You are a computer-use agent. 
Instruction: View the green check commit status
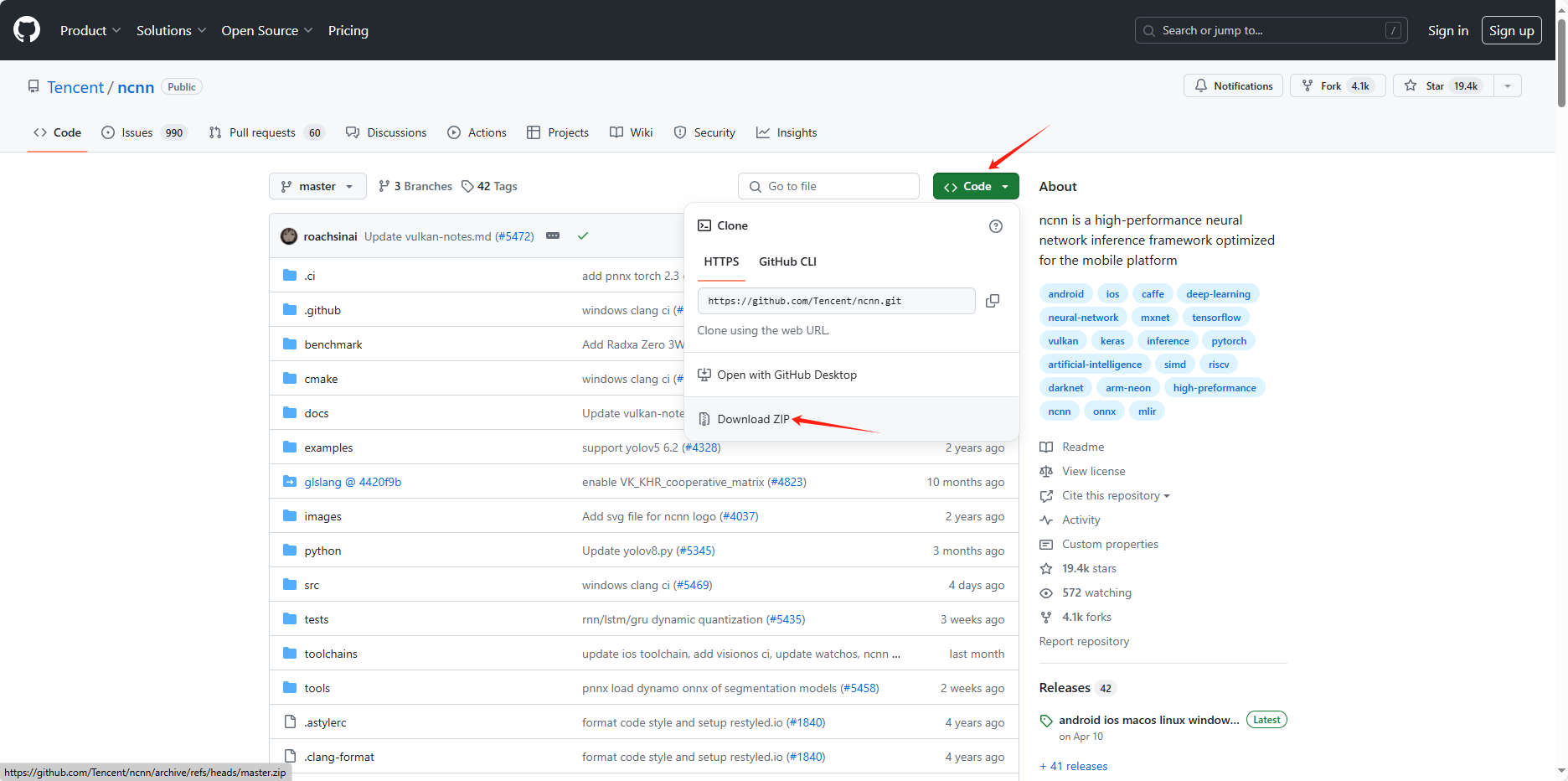coord(583,236)
